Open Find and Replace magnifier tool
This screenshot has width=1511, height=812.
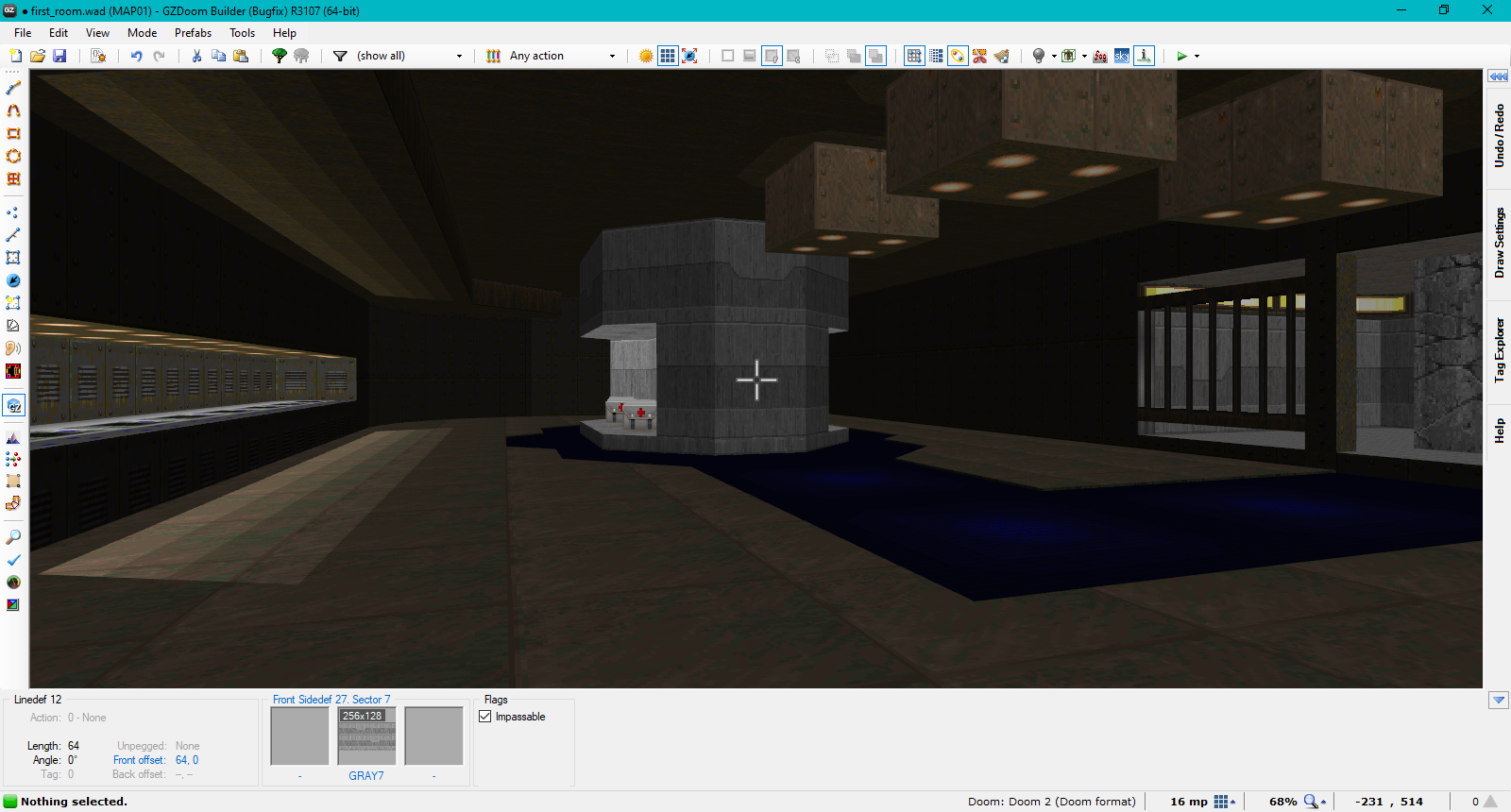(13, 537)
